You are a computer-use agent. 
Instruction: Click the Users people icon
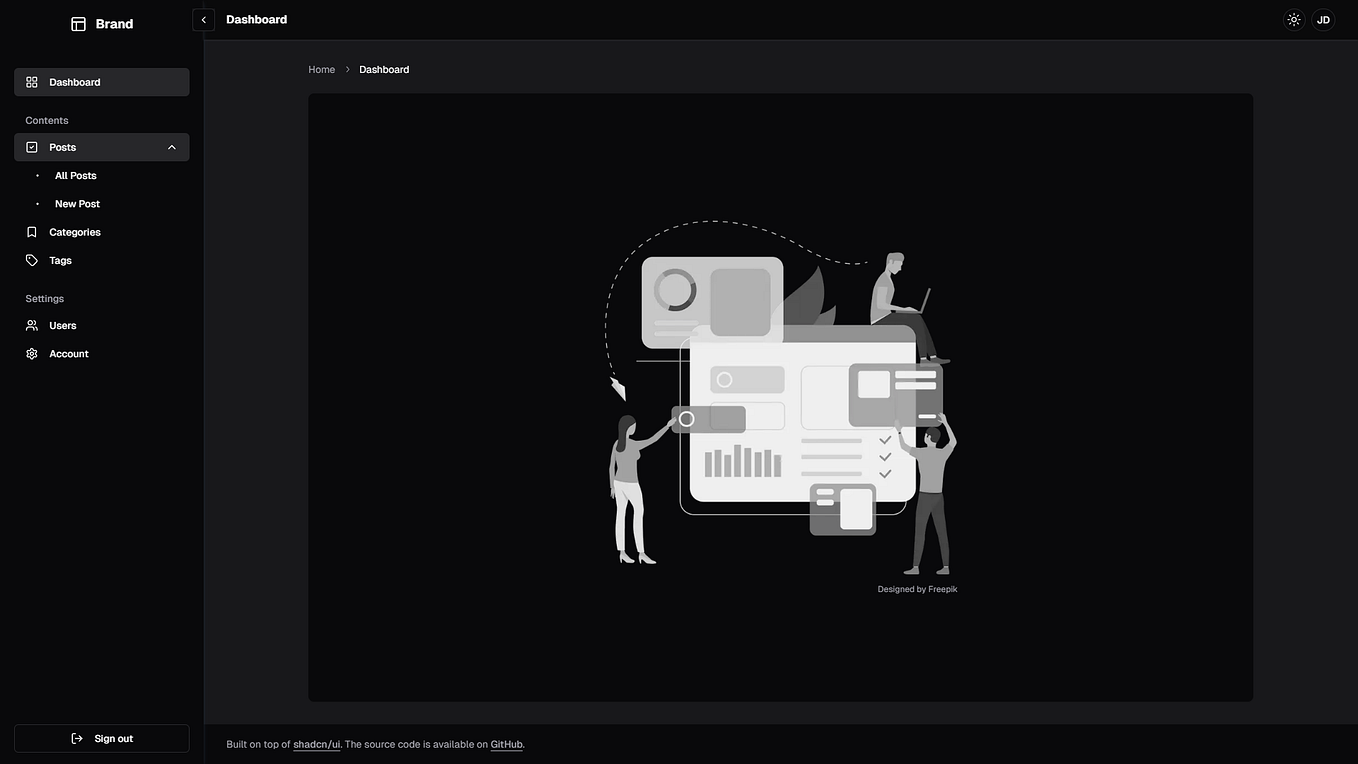31,324
